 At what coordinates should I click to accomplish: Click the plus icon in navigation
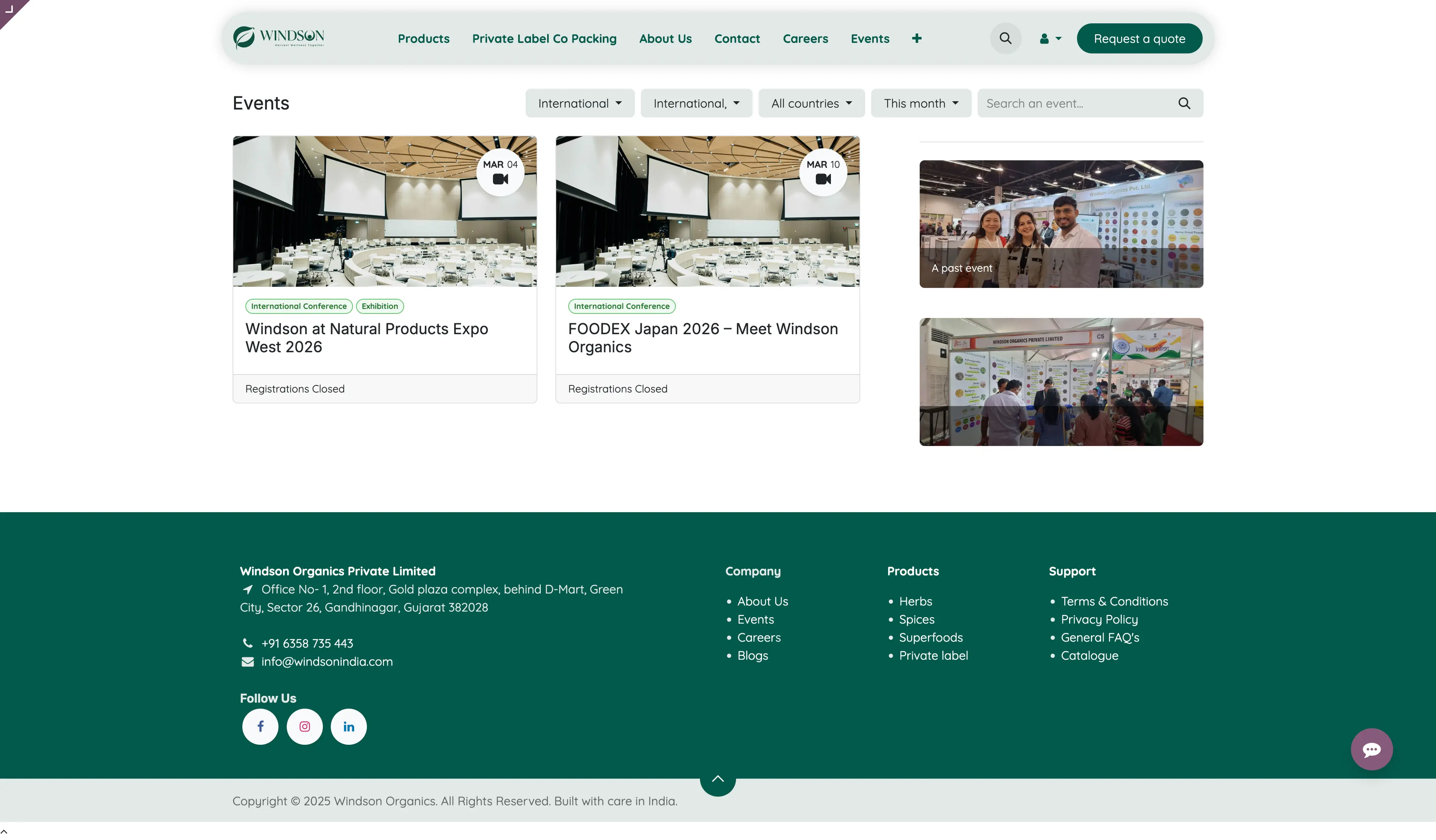(916, 38)
